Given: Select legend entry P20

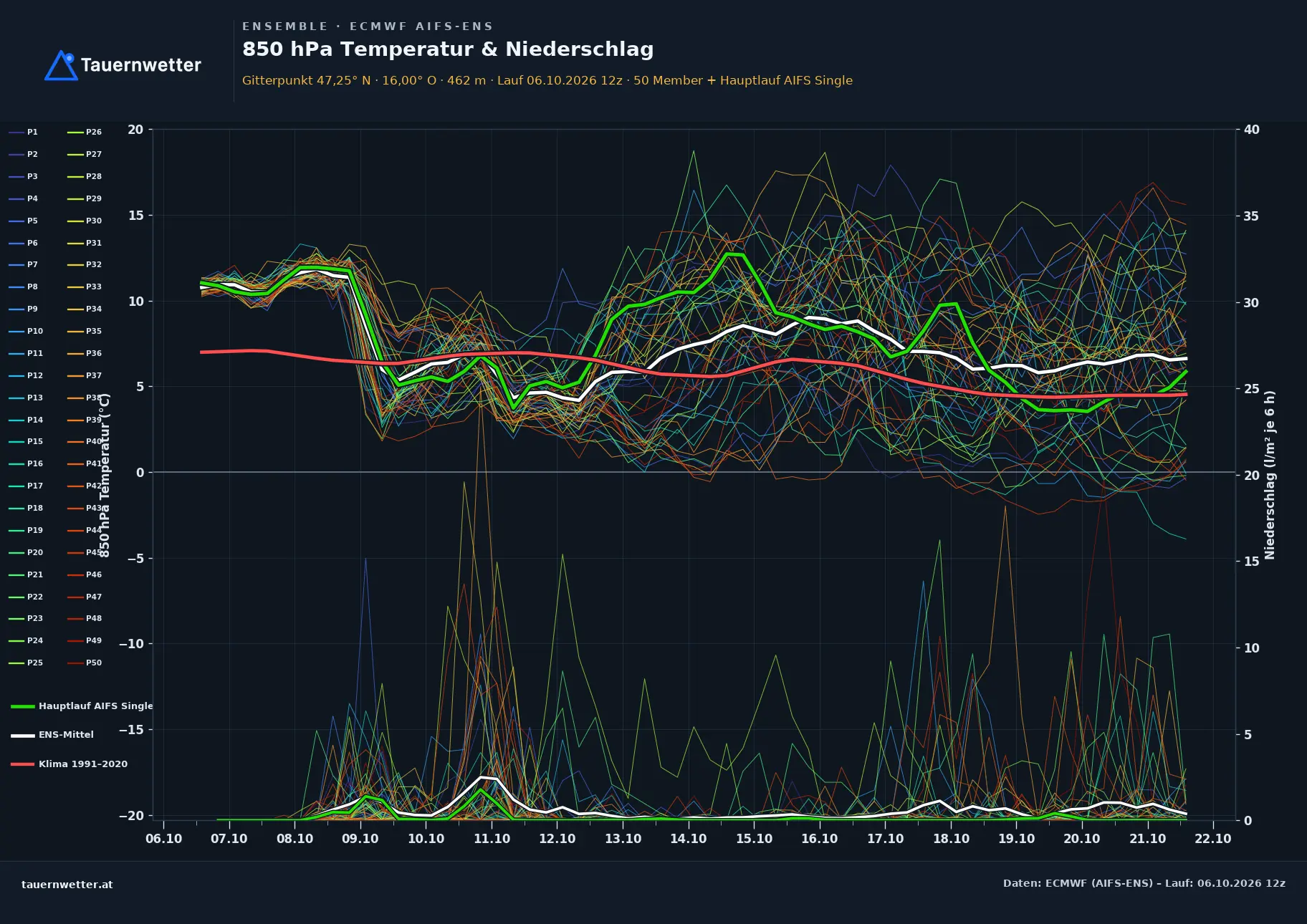Looking at the screenshot, I should (26, 552).
